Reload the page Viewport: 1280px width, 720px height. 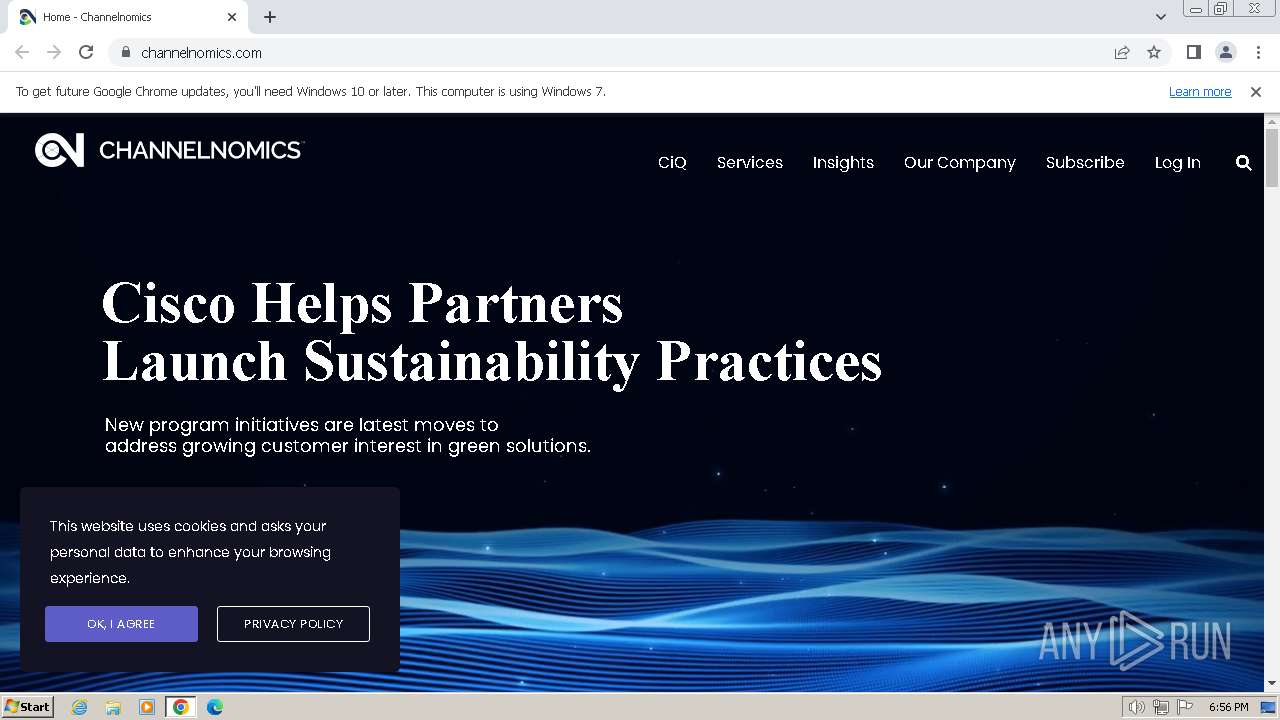click(x=86, y=52)
